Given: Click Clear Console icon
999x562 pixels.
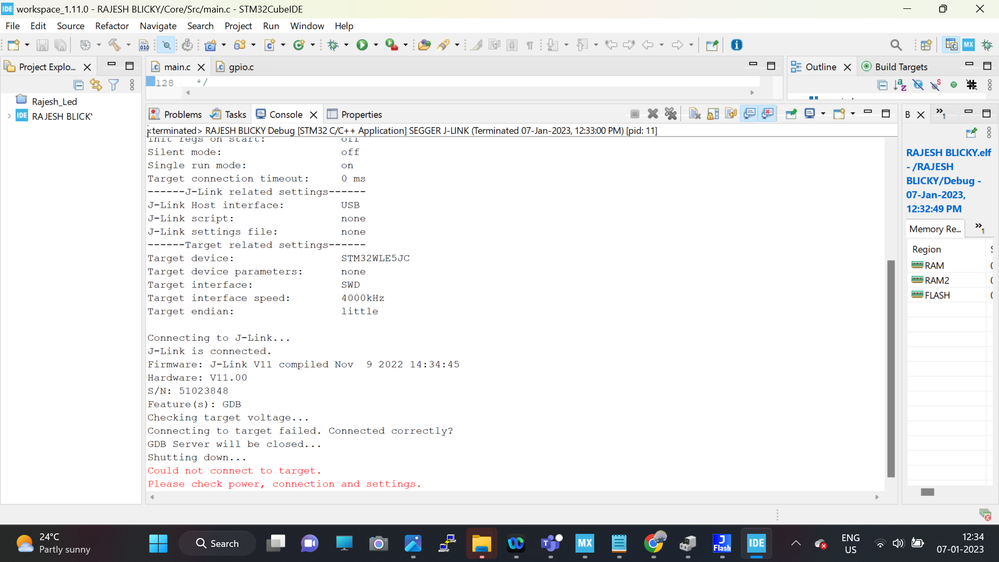Looking at the screenshot, I should (x=694, y=114).
